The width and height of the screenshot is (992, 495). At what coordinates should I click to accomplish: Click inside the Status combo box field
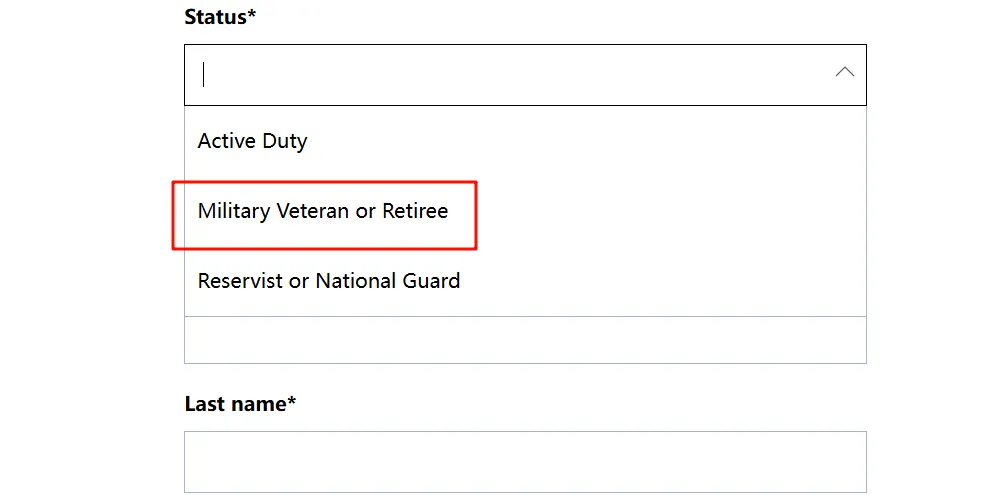pos(500,74)
